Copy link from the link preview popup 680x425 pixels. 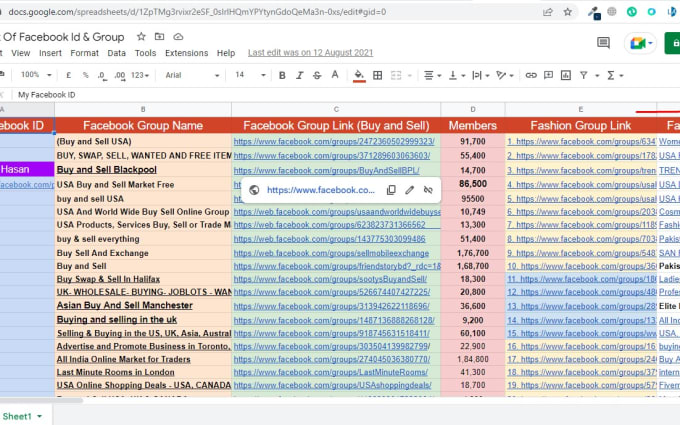(x=391, y=190)
